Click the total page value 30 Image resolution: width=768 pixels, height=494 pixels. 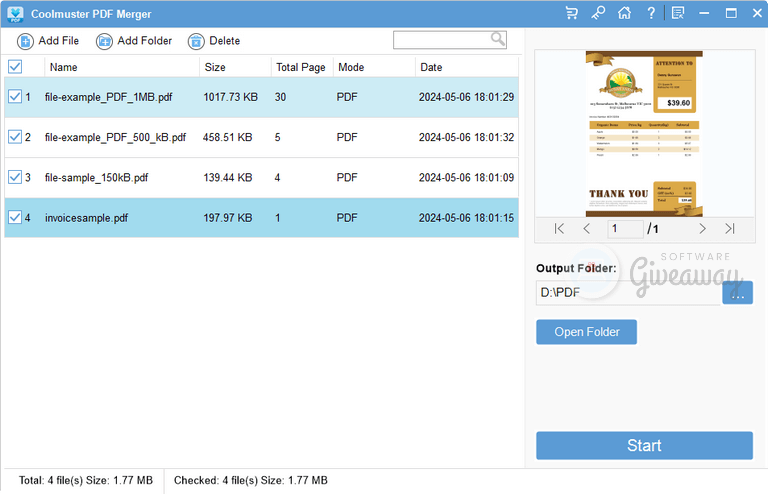click(280, 97)
